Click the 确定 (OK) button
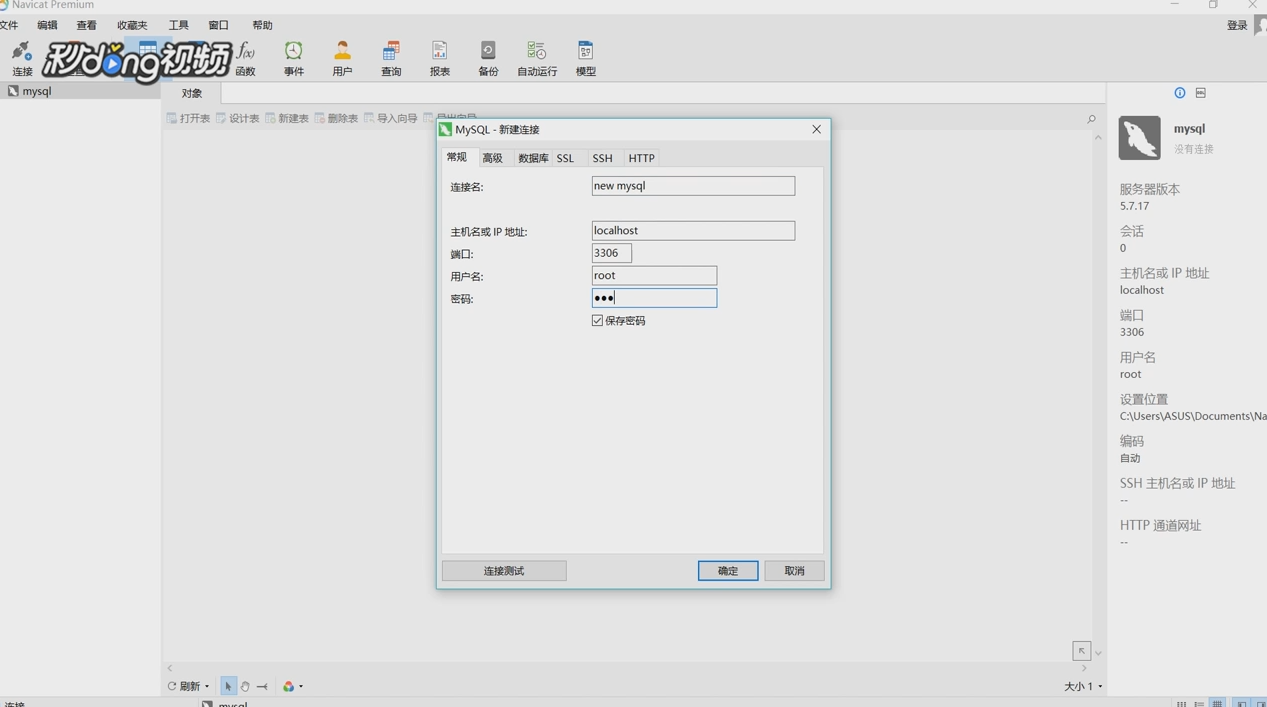1267x707 pixels. (x=728, y=571)
